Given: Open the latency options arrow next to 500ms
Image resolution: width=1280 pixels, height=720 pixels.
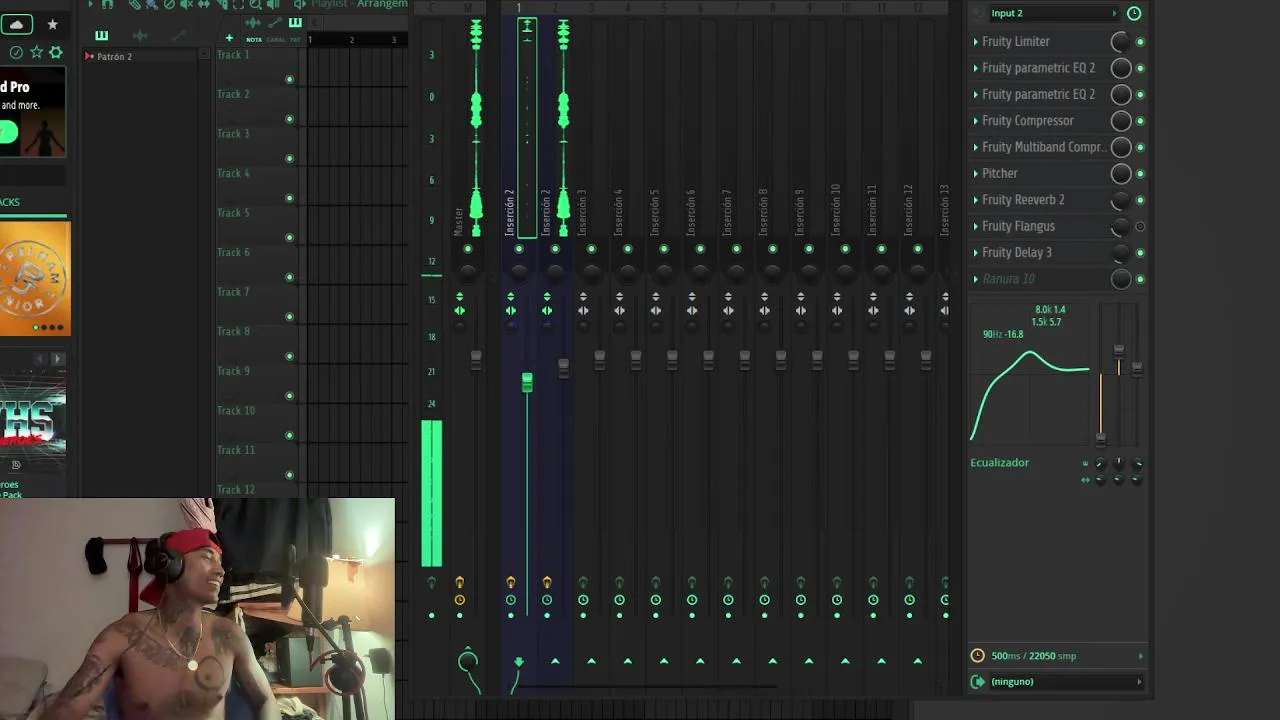Looking at the screenshot, I should 1140,656.
